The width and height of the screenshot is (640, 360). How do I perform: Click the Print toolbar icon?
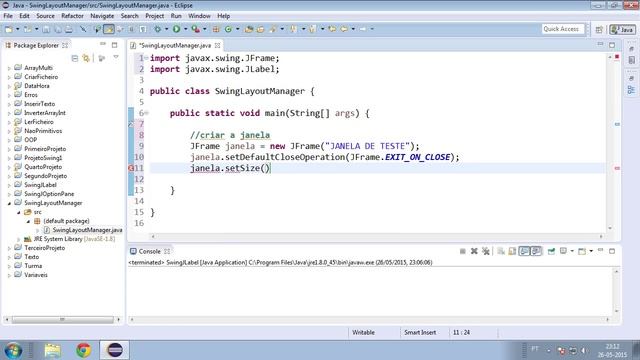(x=69, y=29)
